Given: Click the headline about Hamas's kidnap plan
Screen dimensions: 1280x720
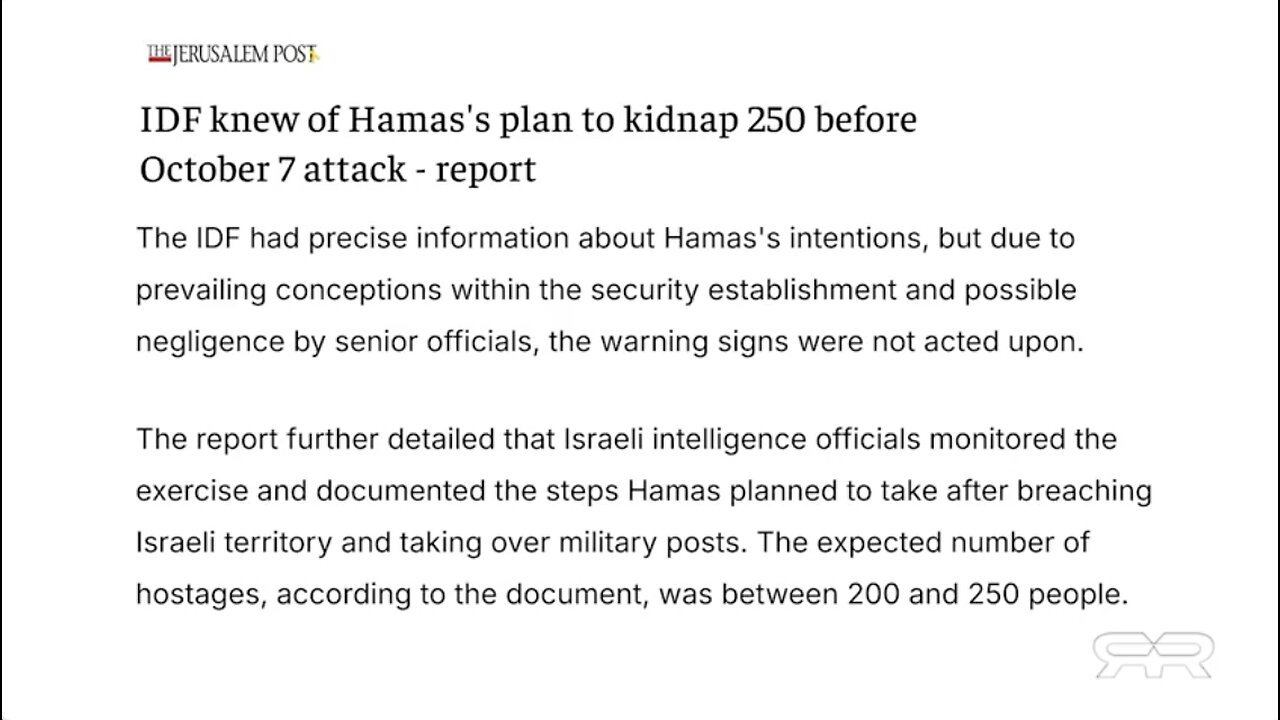Looking at the screenshot, I should pyautogui.click(x=528, y=144).
